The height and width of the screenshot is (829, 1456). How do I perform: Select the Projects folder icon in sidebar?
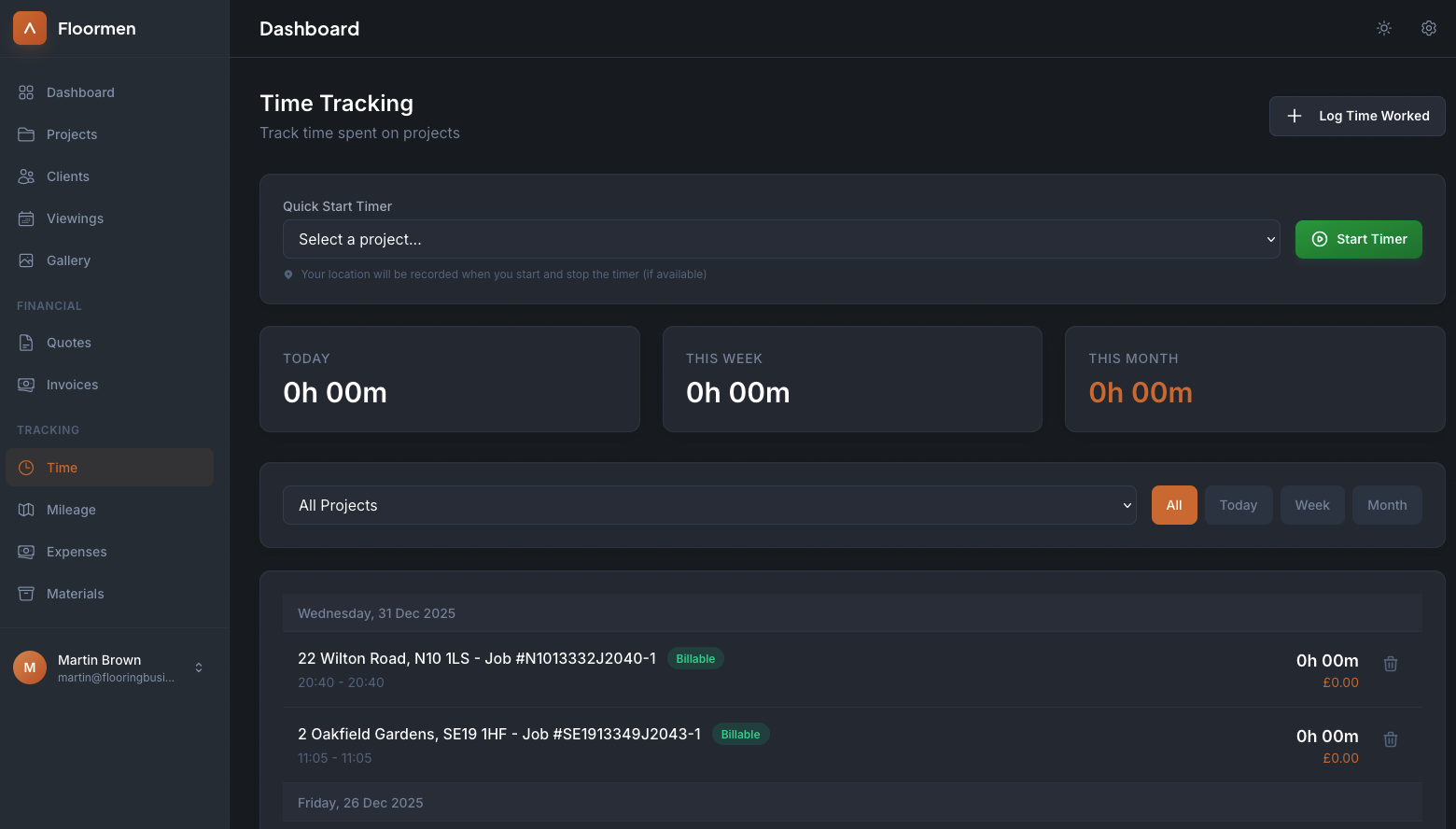click(x=26, y=133)
